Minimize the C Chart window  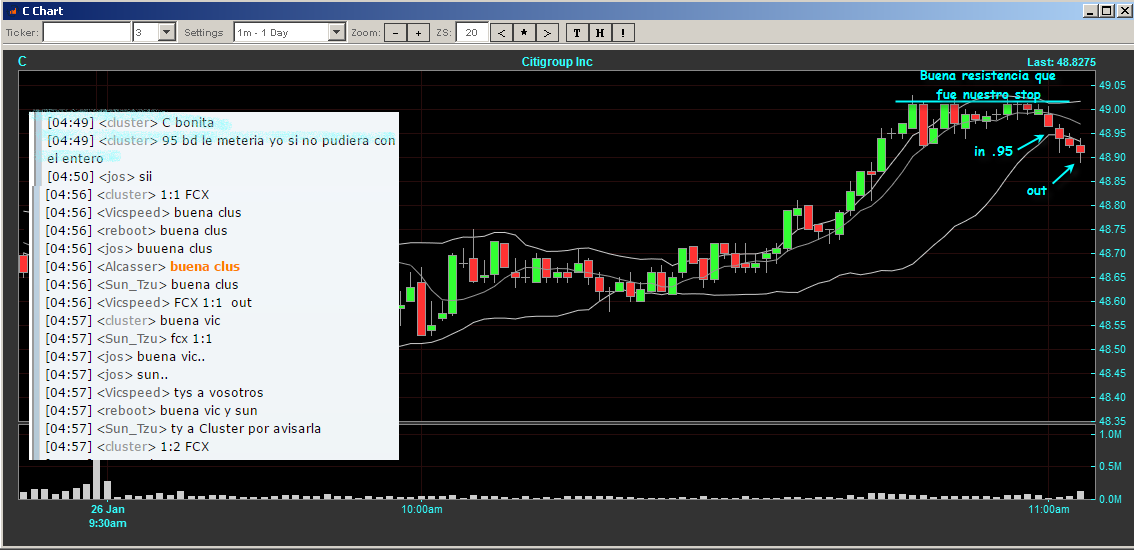(x=1090, y=11)
